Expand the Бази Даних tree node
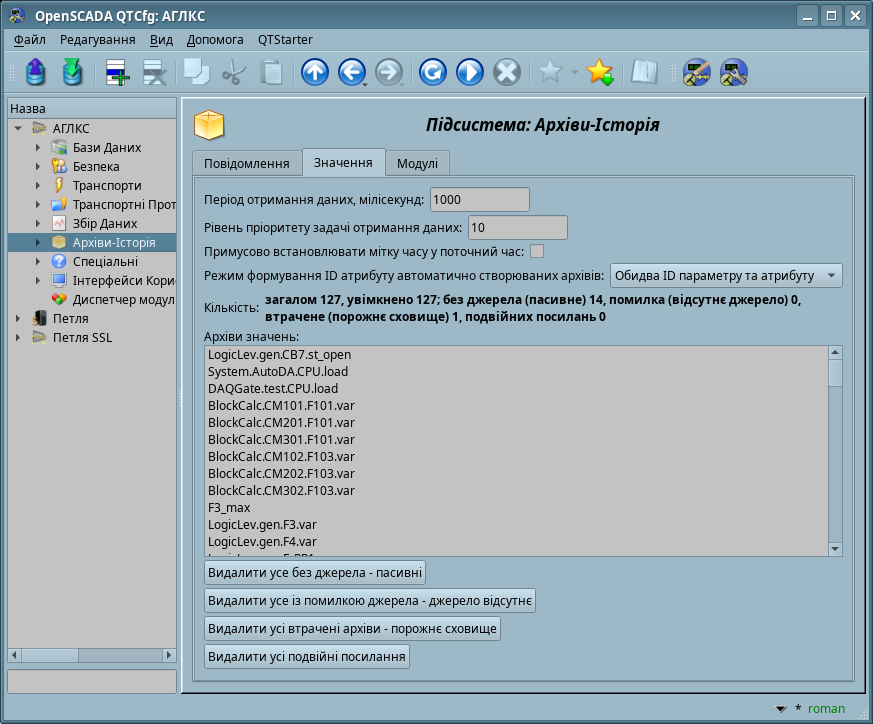 pos(38,148)
